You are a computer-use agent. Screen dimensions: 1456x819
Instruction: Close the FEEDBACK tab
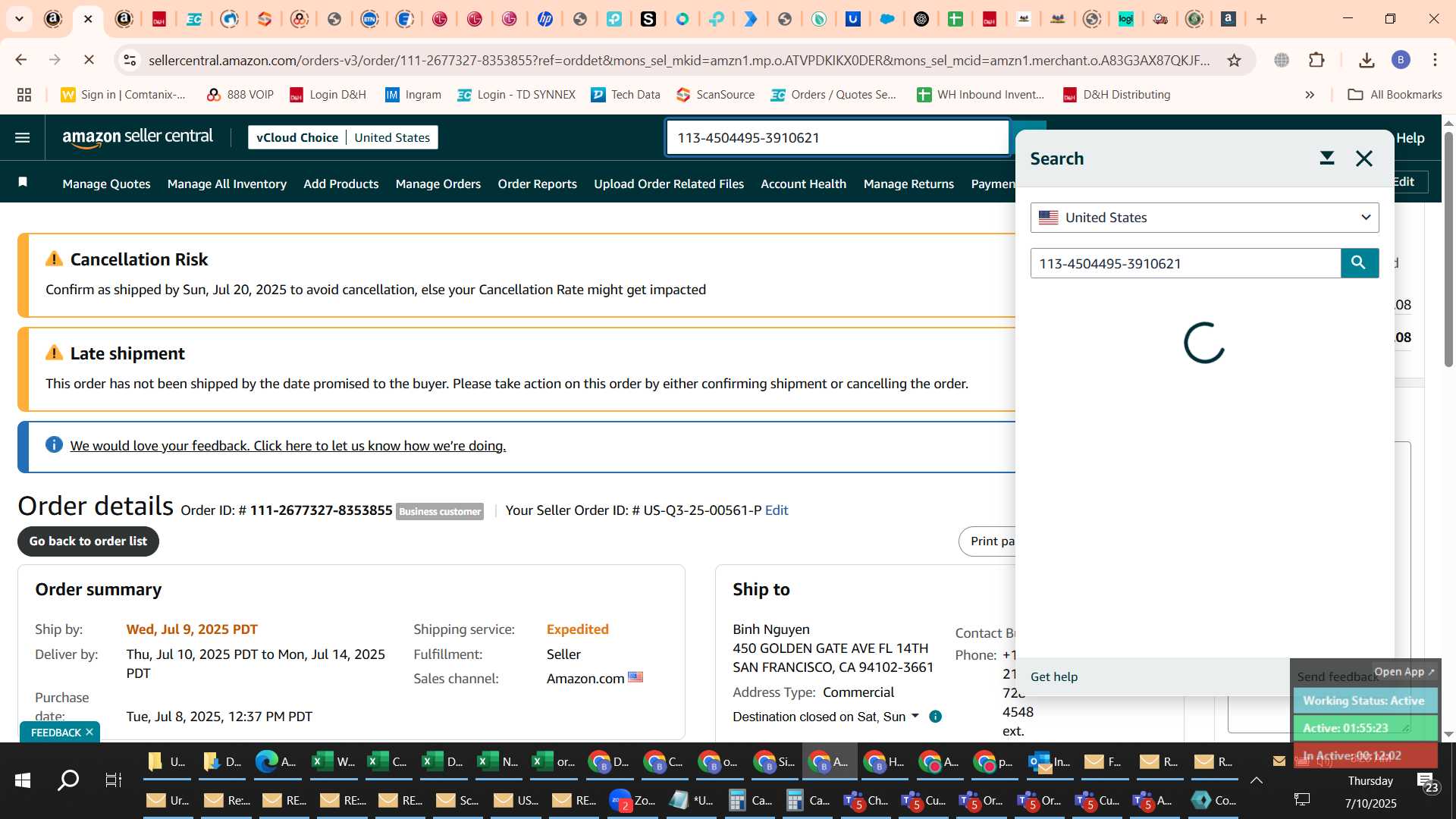89,732
